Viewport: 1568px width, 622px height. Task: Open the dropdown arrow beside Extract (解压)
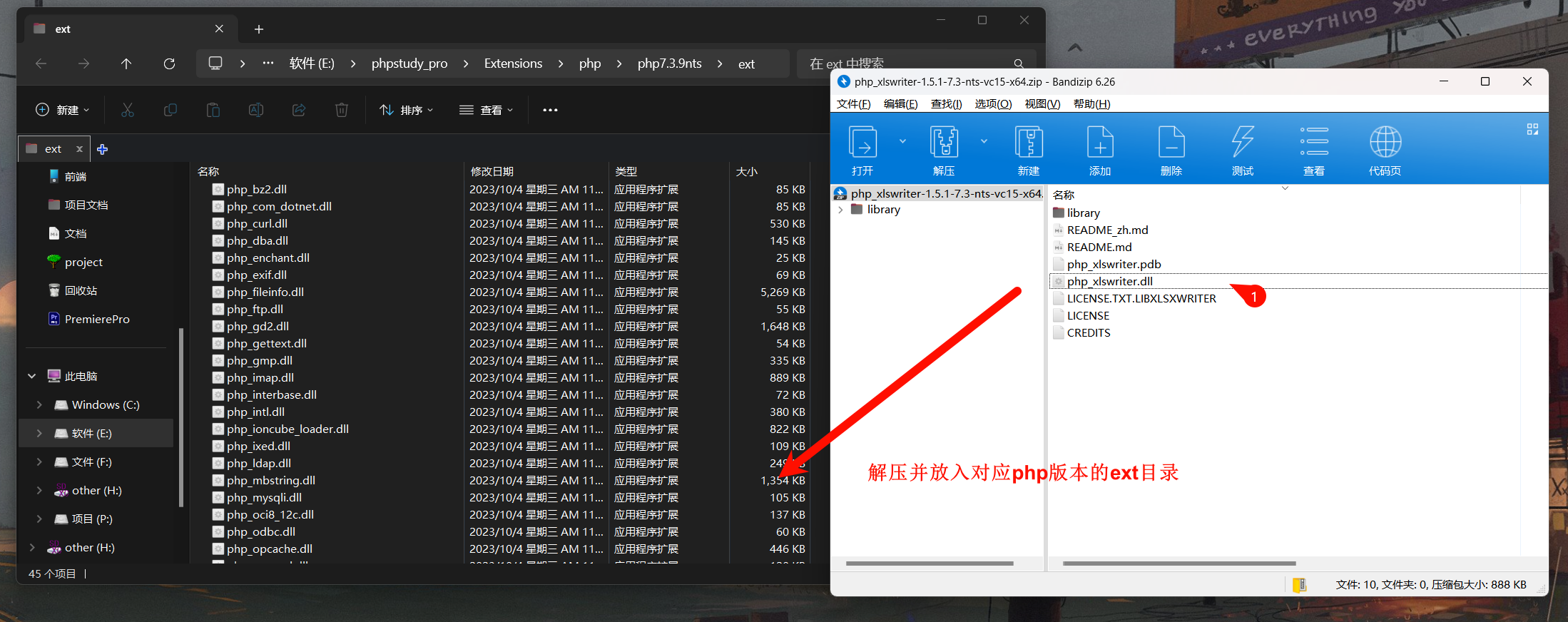tap(984, 141)
